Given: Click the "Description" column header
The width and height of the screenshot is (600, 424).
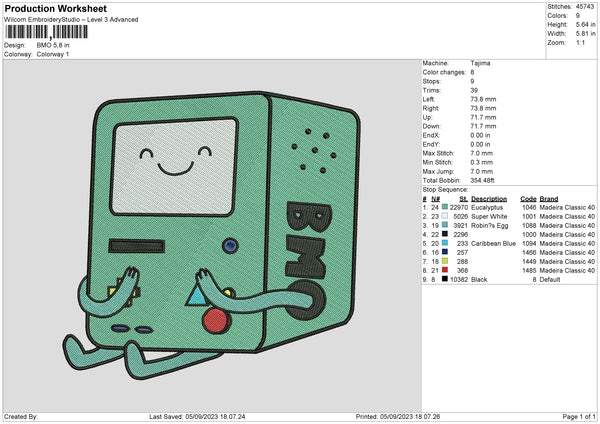Looking at the screenshot, I should [489, 199].
